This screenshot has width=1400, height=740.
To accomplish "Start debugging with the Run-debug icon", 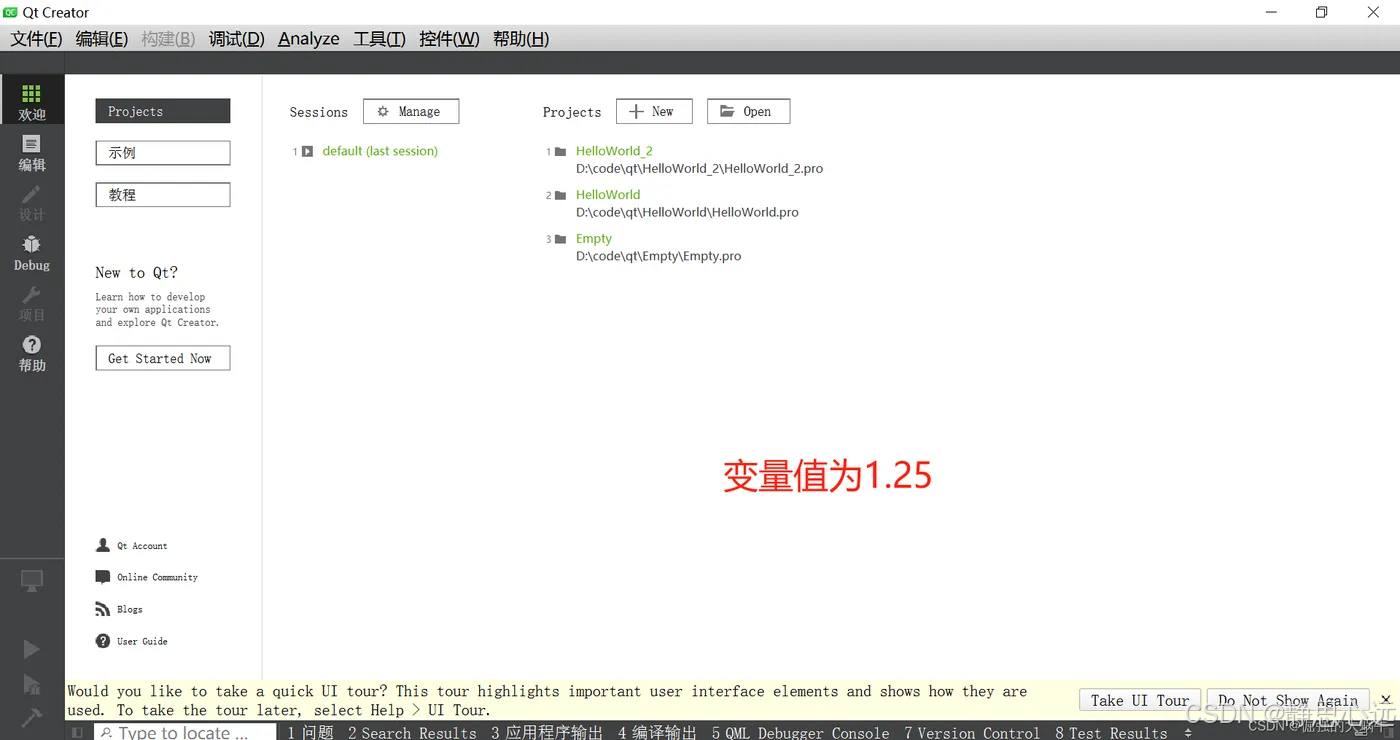I will [32, 684].
